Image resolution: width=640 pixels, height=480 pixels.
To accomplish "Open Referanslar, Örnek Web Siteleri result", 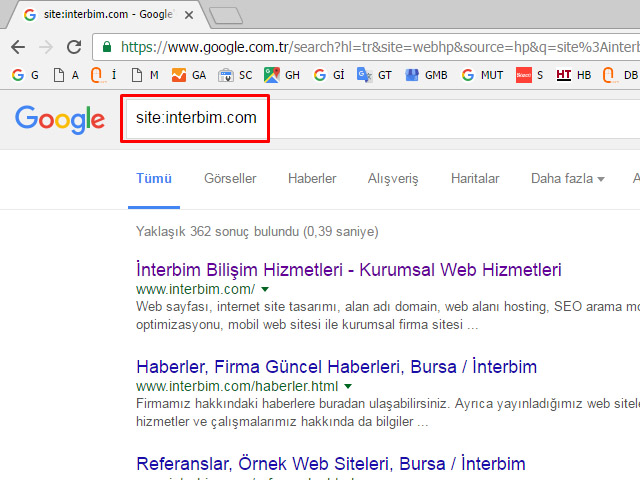I will [331, 464].
